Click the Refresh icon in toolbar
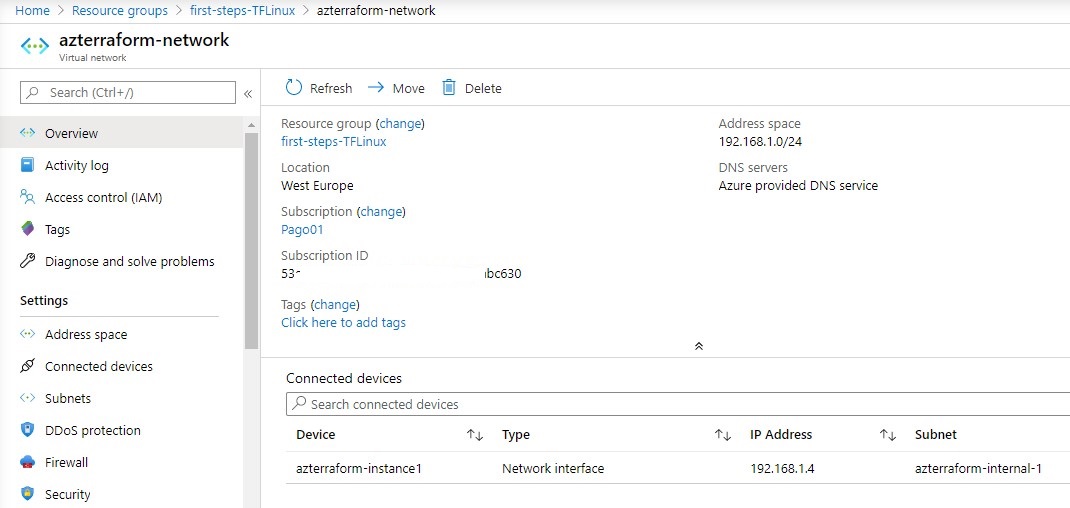The image size is (1070, 508). 293,88
